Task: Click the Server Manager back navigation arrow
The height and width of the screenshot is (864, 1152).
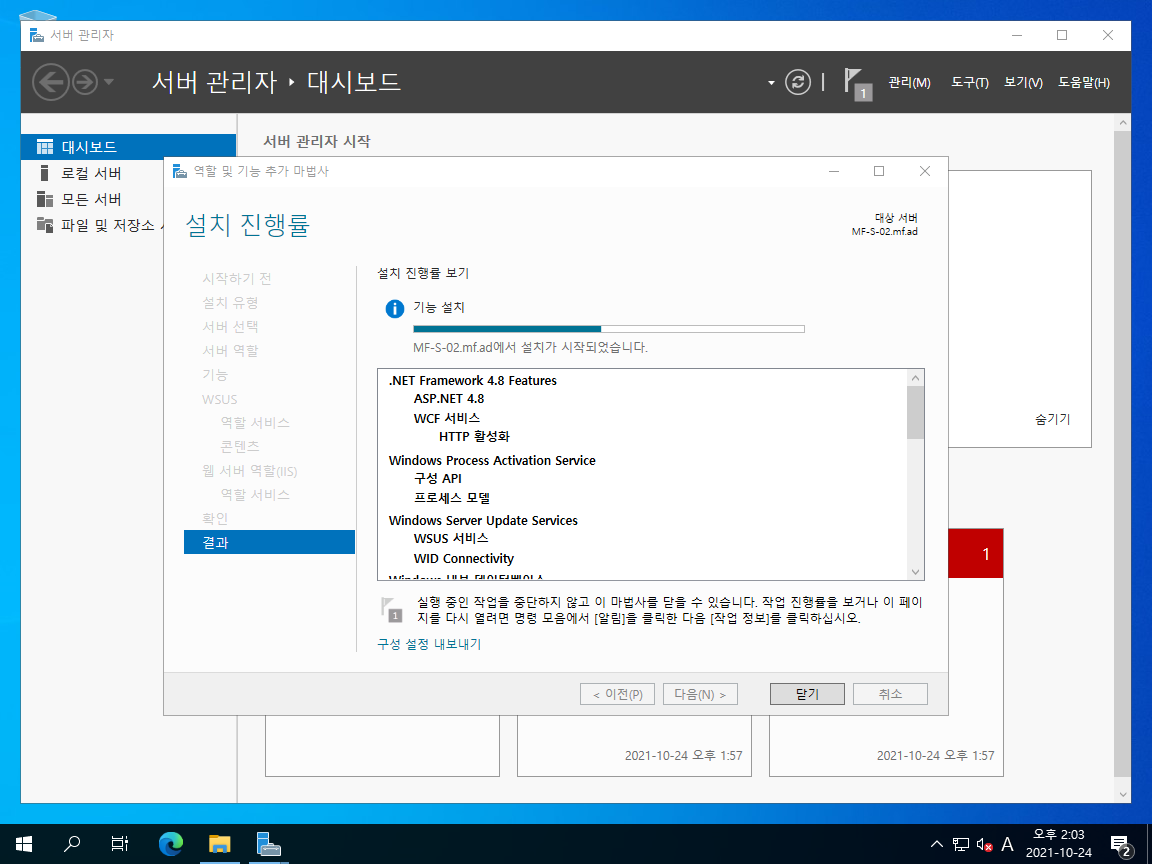Action: click(x=51, y=82)
